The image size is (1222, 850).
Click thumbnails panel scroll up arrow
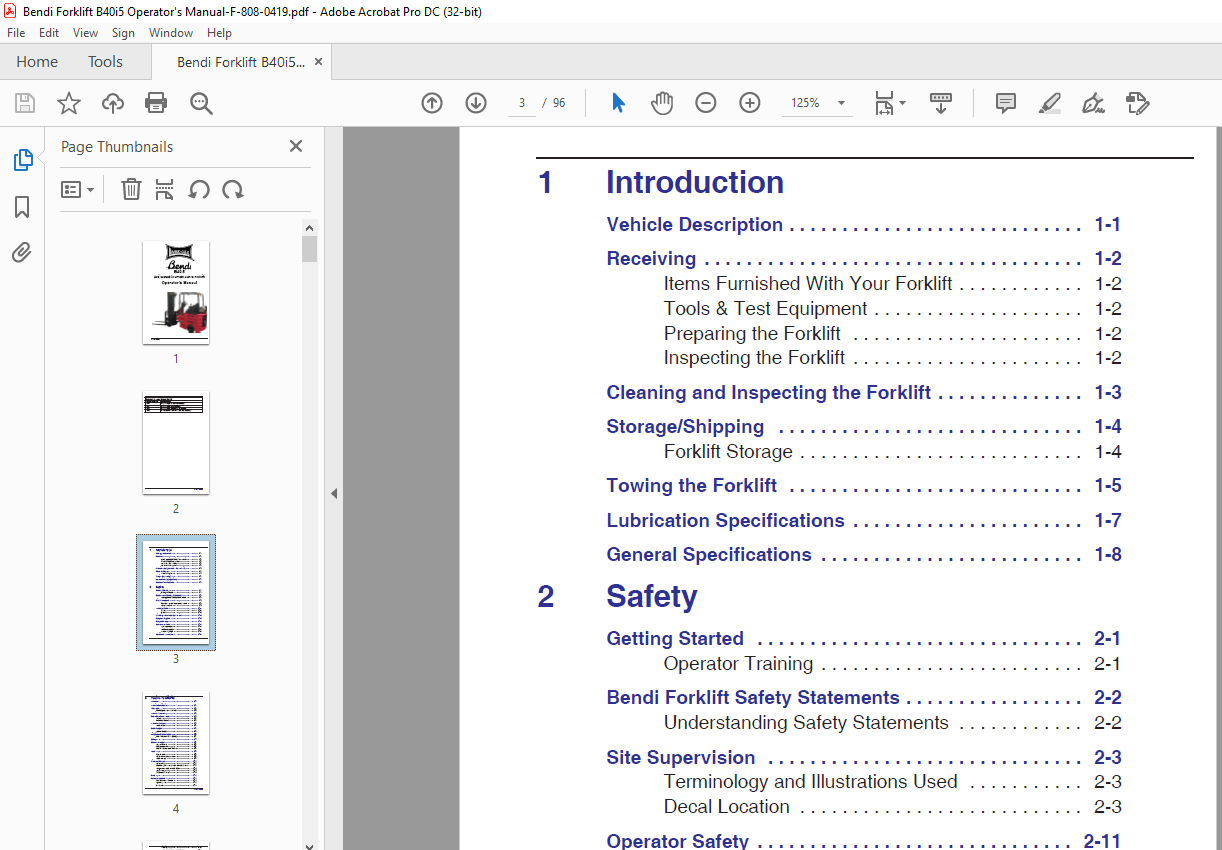point(310,228)
